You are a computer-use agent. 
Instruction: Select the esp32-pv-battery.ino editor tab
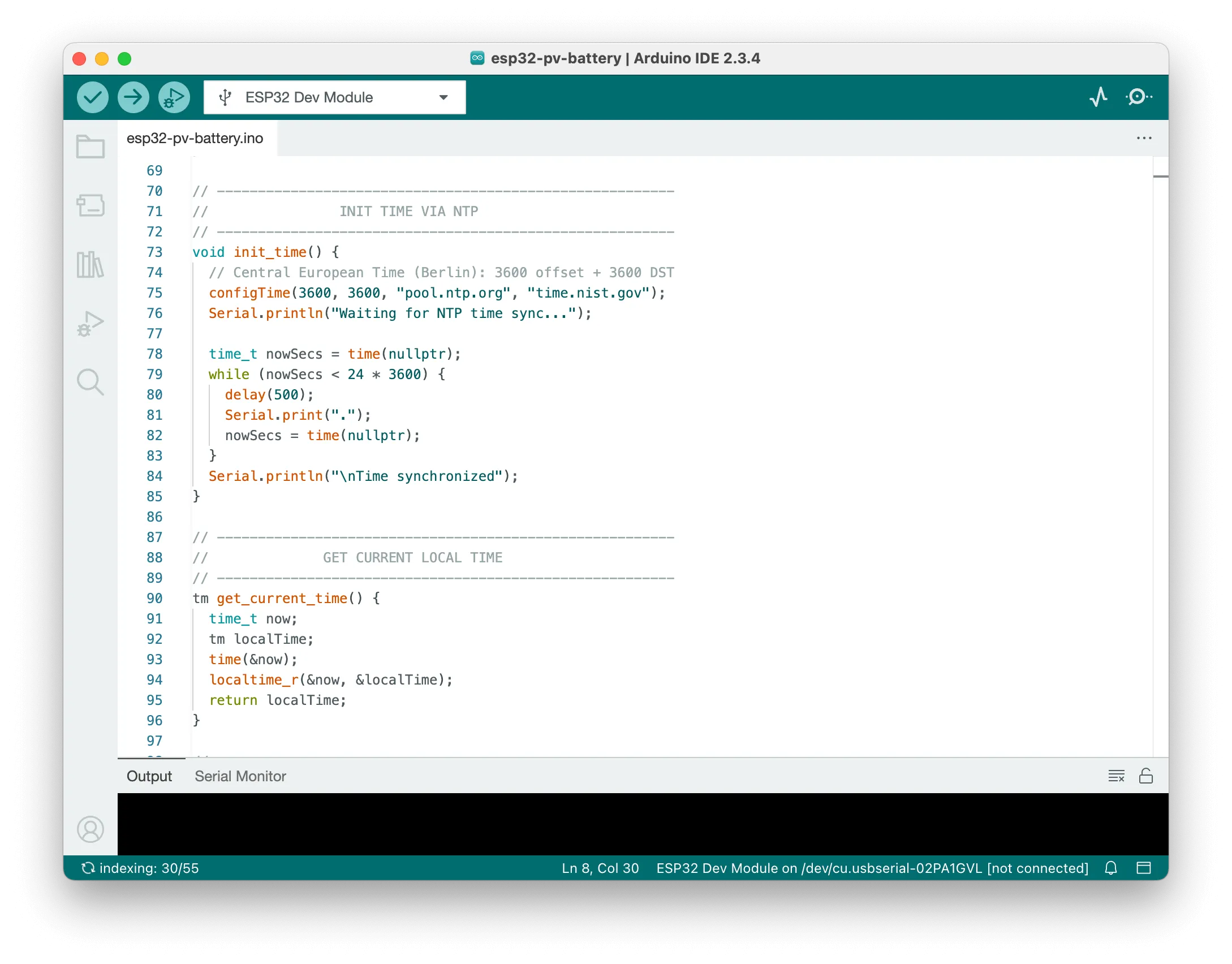195,139
